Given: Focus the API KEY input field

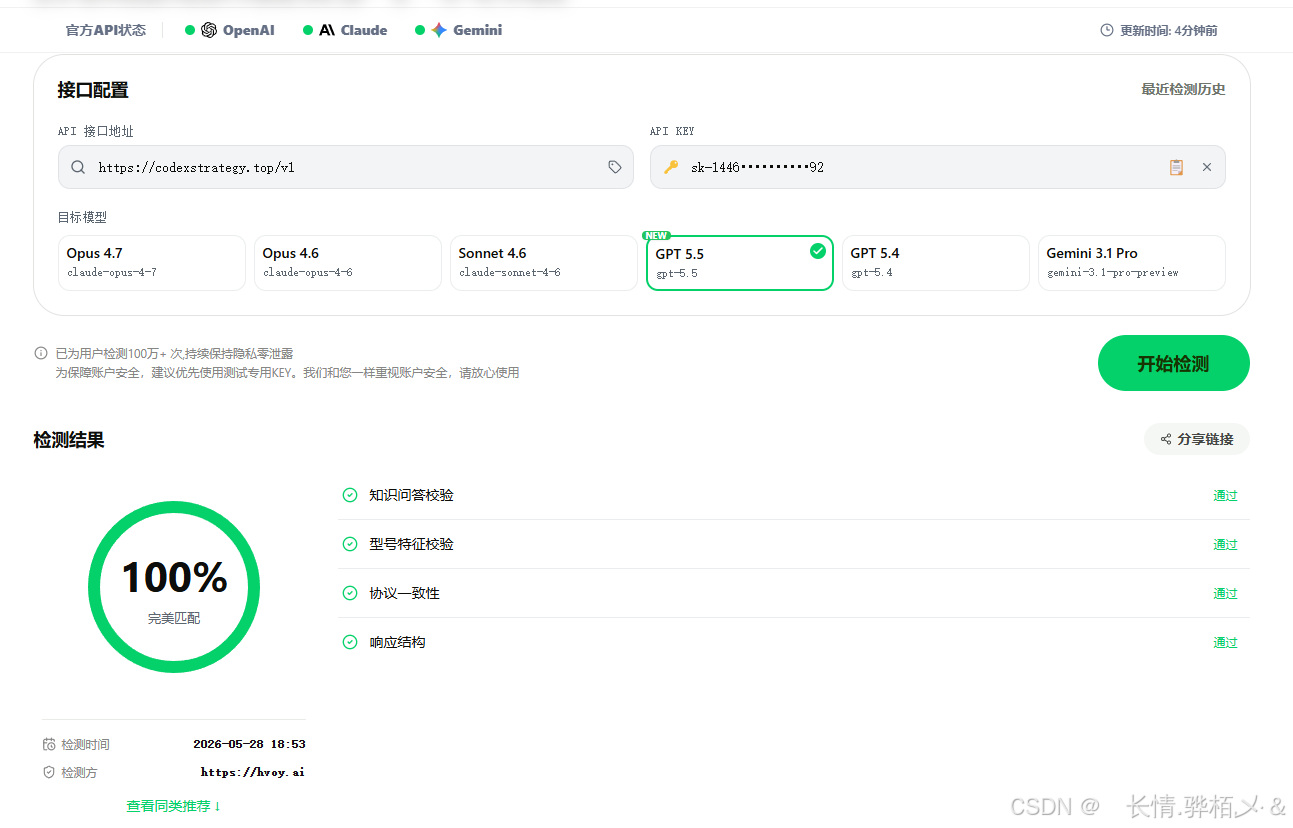Looking at the screenshot, I should tap(938, 167).
